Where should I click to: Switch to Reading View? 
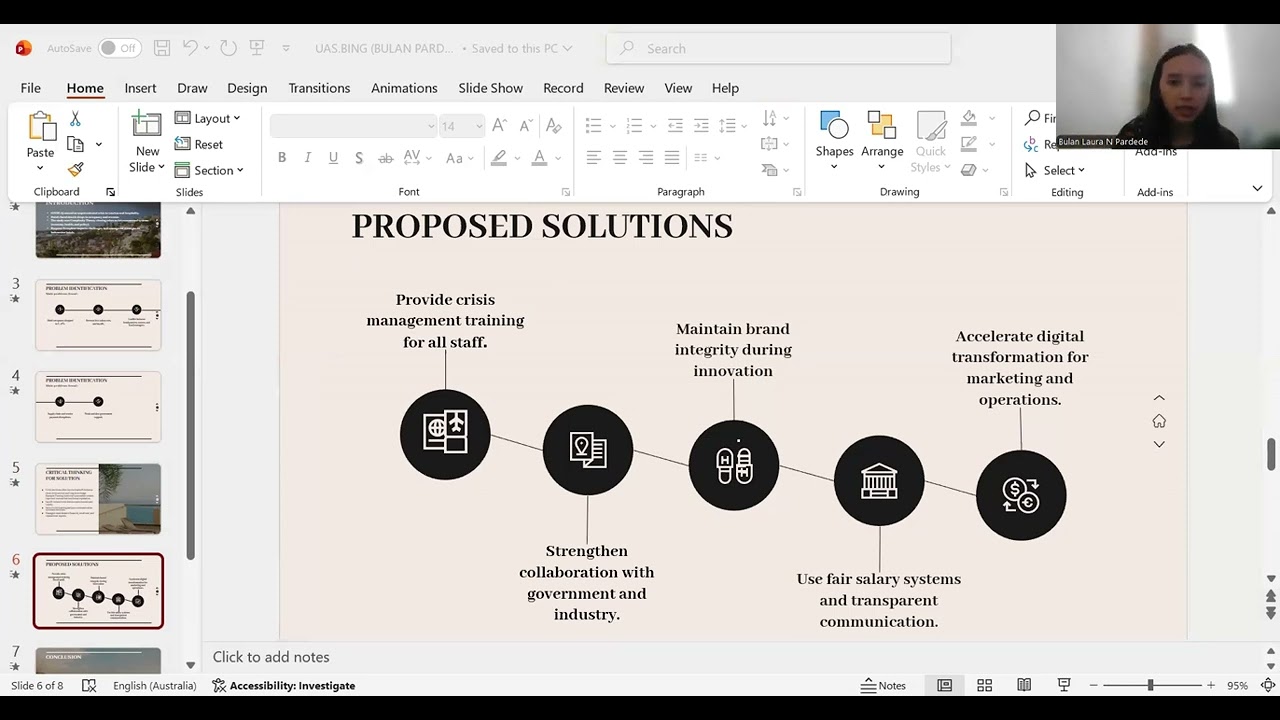[1024, 686]
